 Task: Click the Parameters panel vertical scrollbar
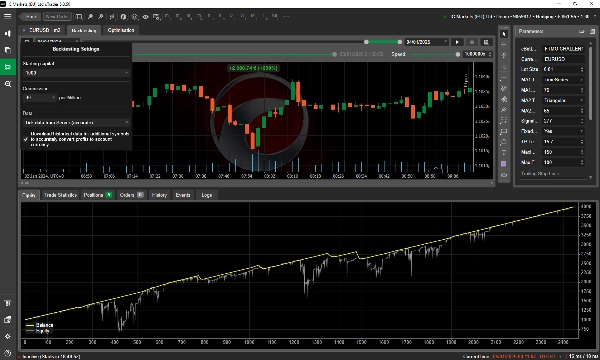(591, 82)
